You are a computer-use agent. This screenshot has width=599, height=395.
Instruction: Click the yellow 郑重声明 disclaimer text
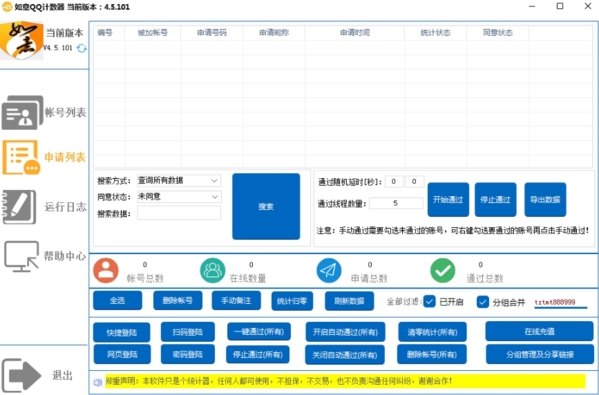click(x=345, y=381)
